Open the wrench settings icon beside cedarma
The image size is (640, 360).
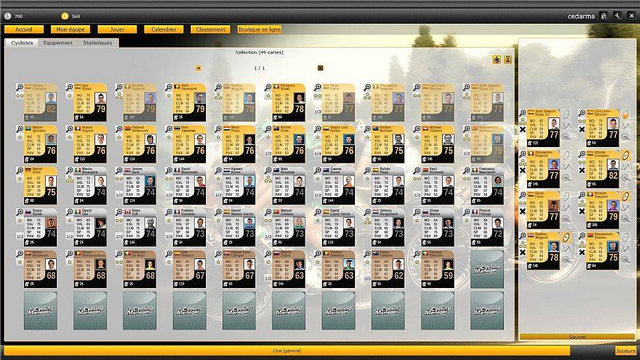pyautogui.click(x=618, y=16)
